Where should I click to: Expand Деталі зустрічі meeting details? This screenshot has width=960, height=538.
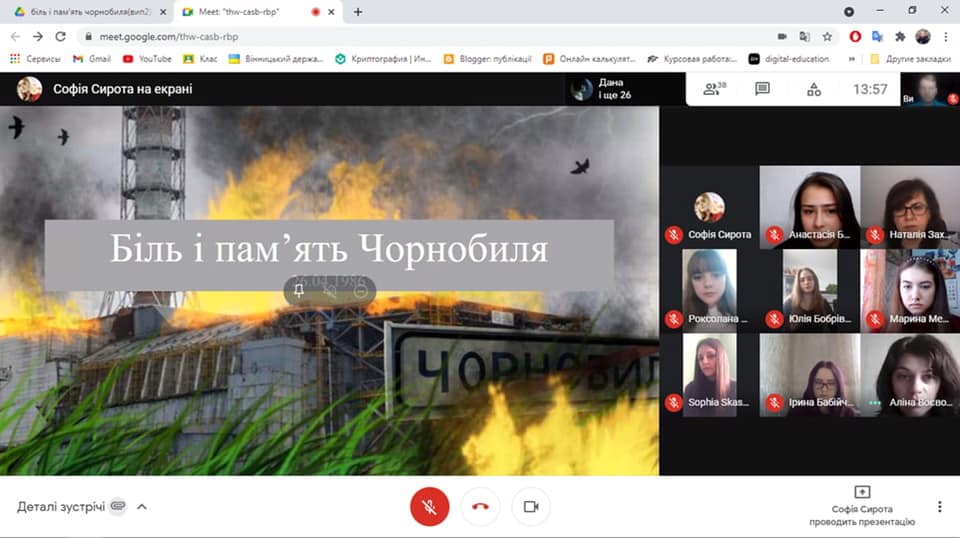click(x=141, y=507)
